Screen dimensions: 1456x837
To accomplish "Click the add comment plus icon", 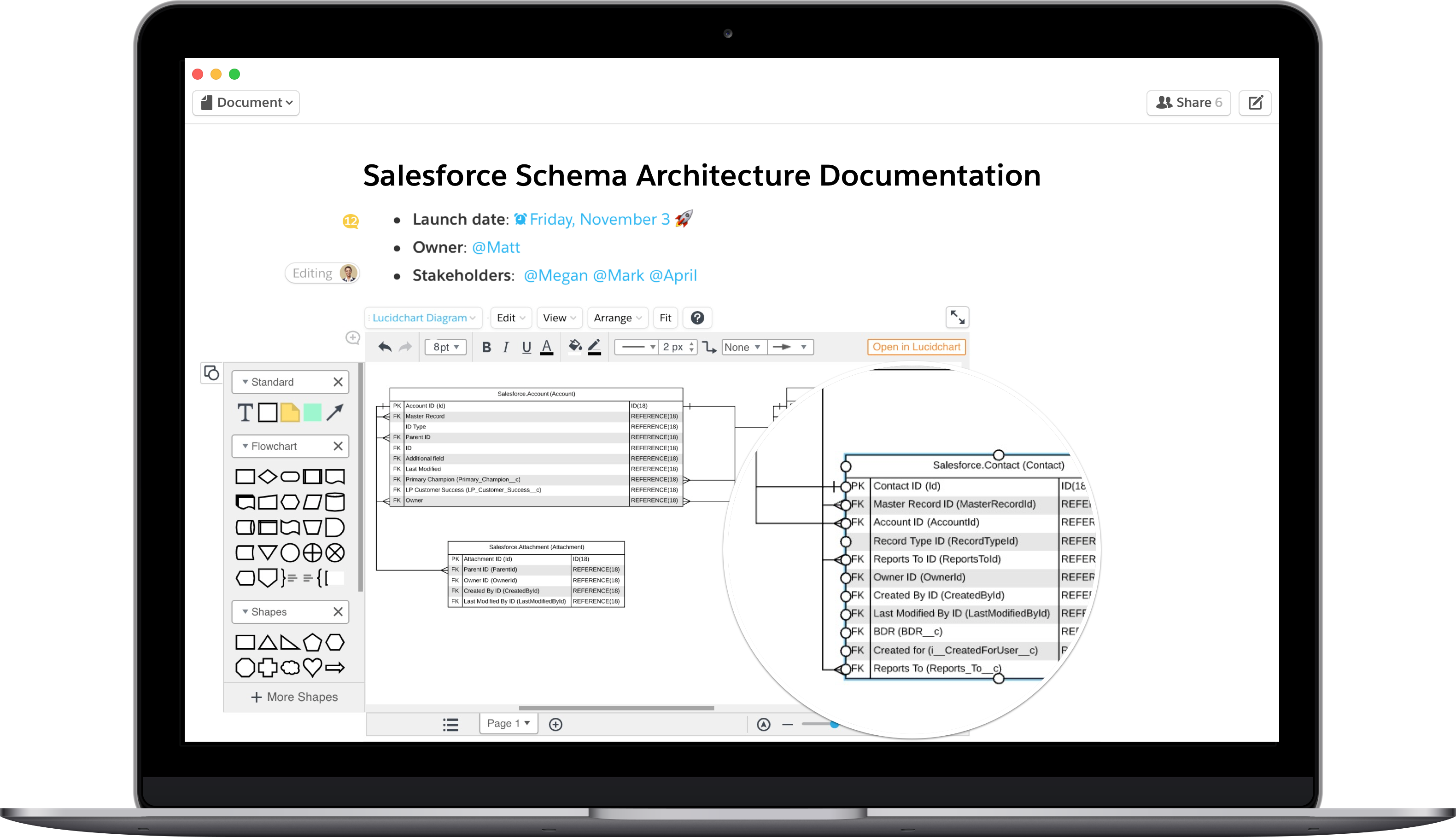I will [352, 338].
